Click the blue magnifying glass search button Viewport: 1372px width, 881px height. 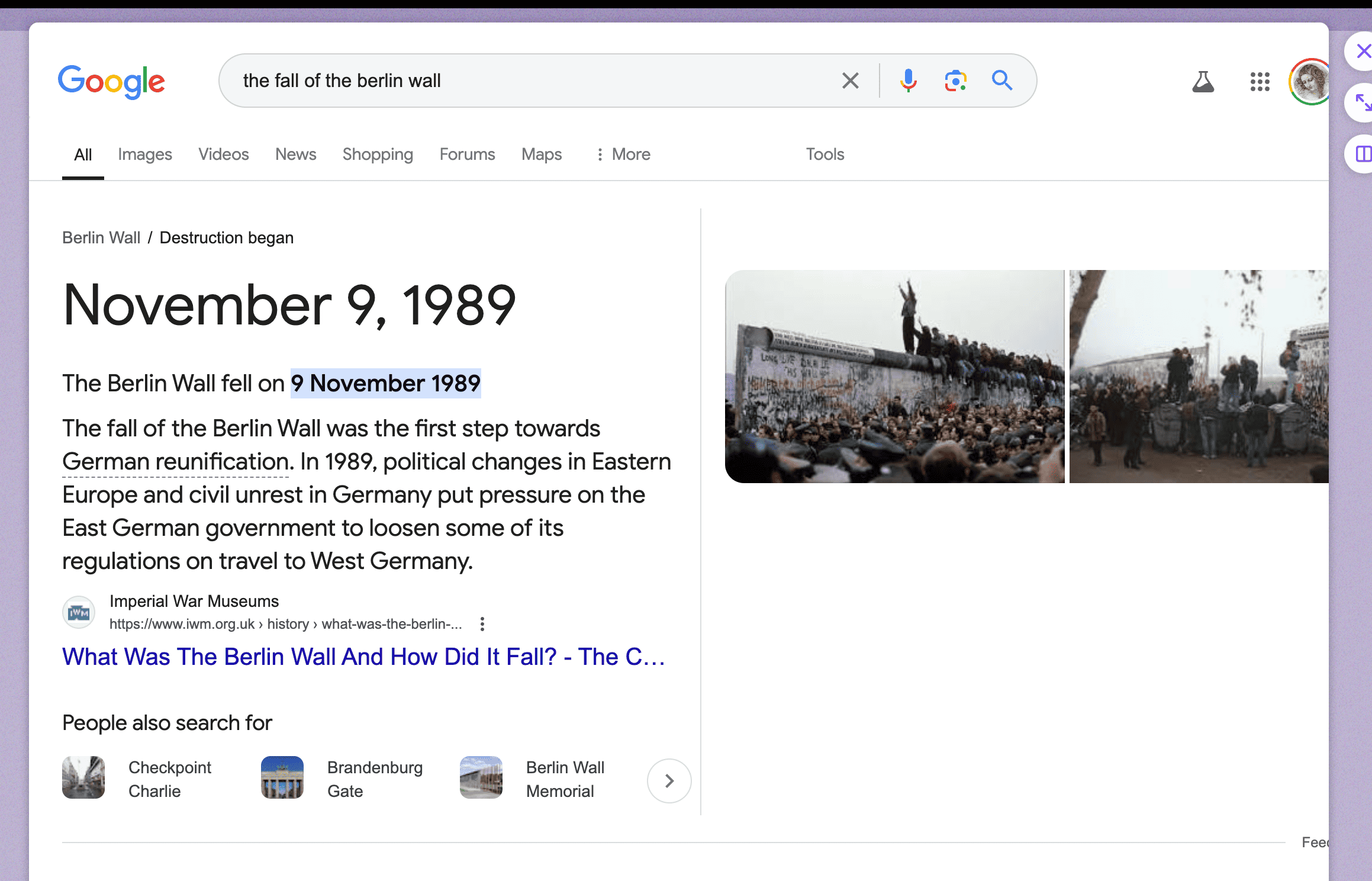(x=1001, y=80)
